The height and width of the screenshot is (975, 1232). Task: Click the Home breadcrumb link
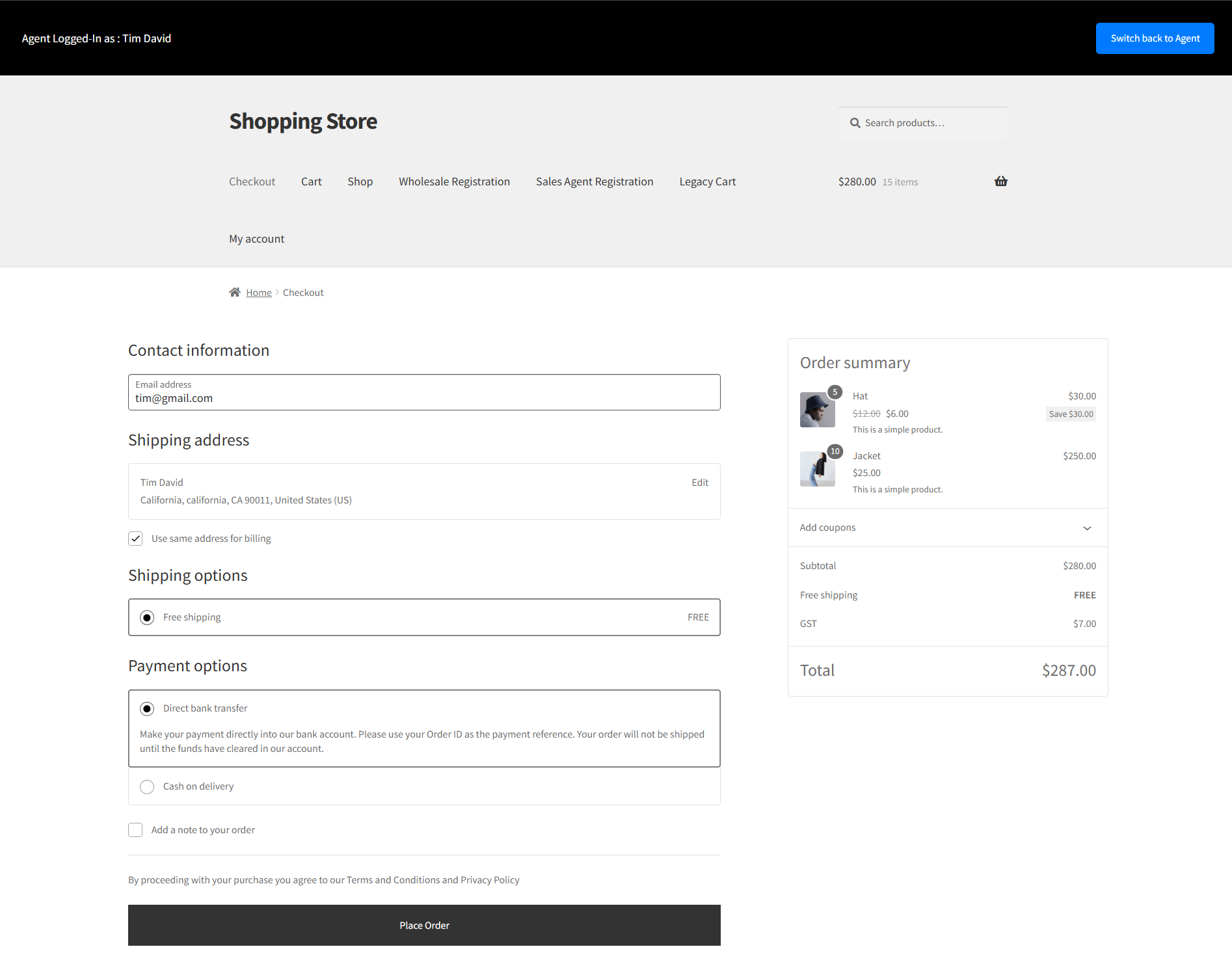(259, 293)
